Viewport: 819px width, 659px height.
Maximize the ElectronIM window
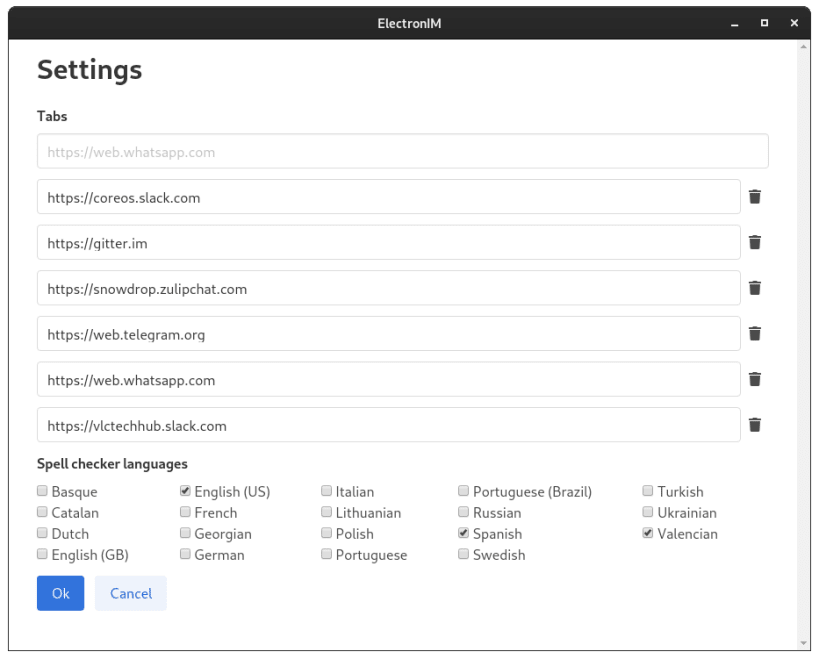tap(764, 23)
